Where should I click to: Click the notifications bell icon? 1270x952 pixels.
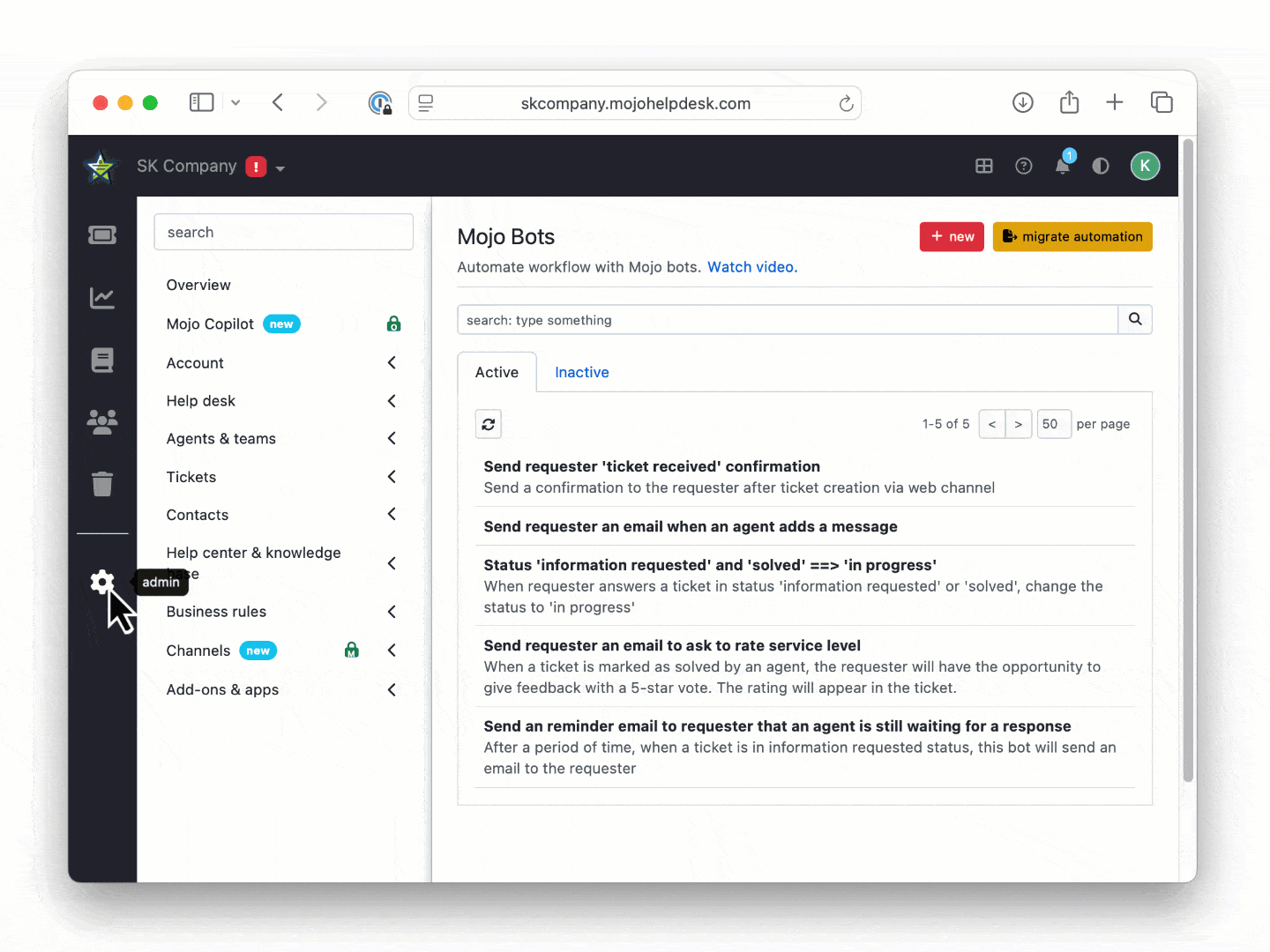(1063, 166)
